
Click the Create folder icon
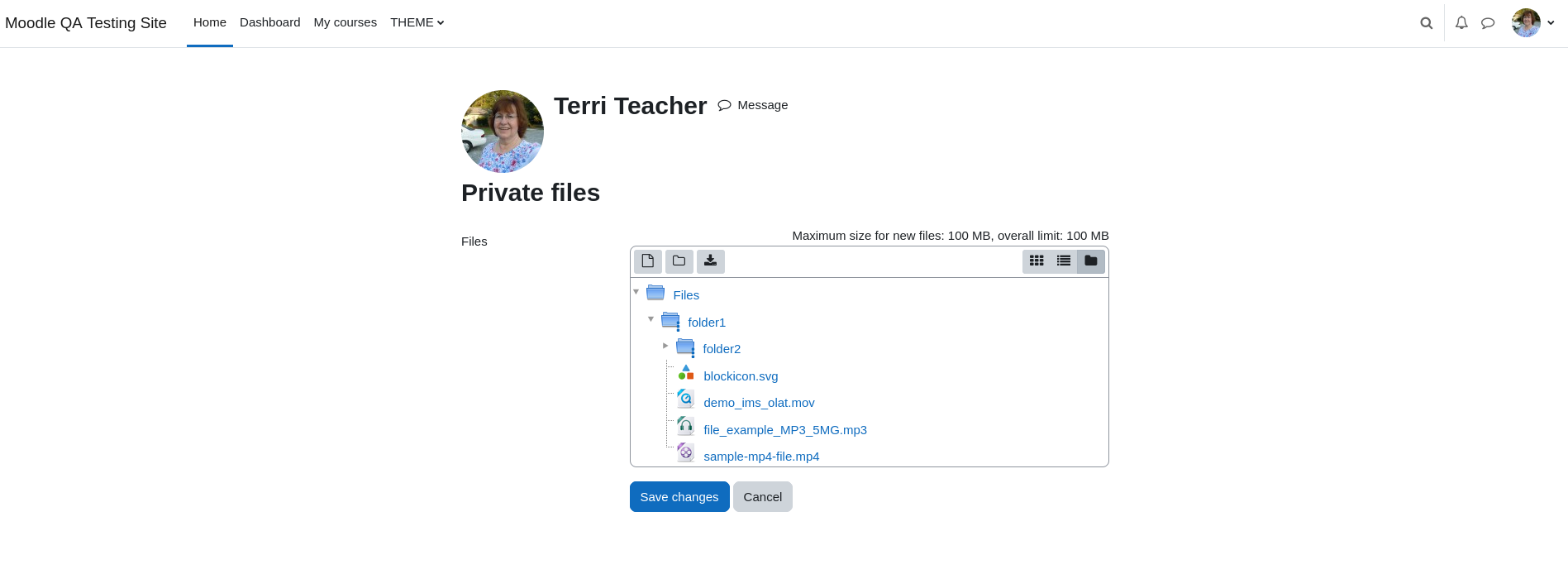tap(679, 261)
